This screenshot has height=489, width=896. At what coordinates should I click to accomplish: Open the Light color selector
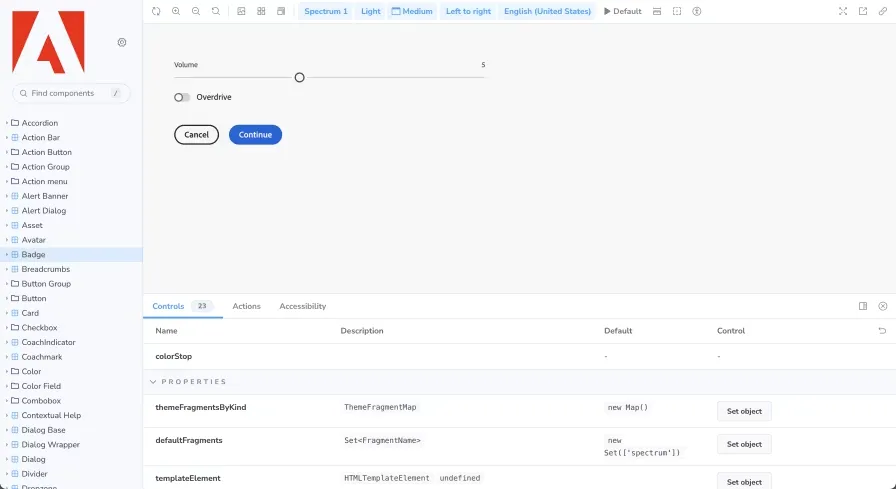pyautogui.click(x=371, y=11)
